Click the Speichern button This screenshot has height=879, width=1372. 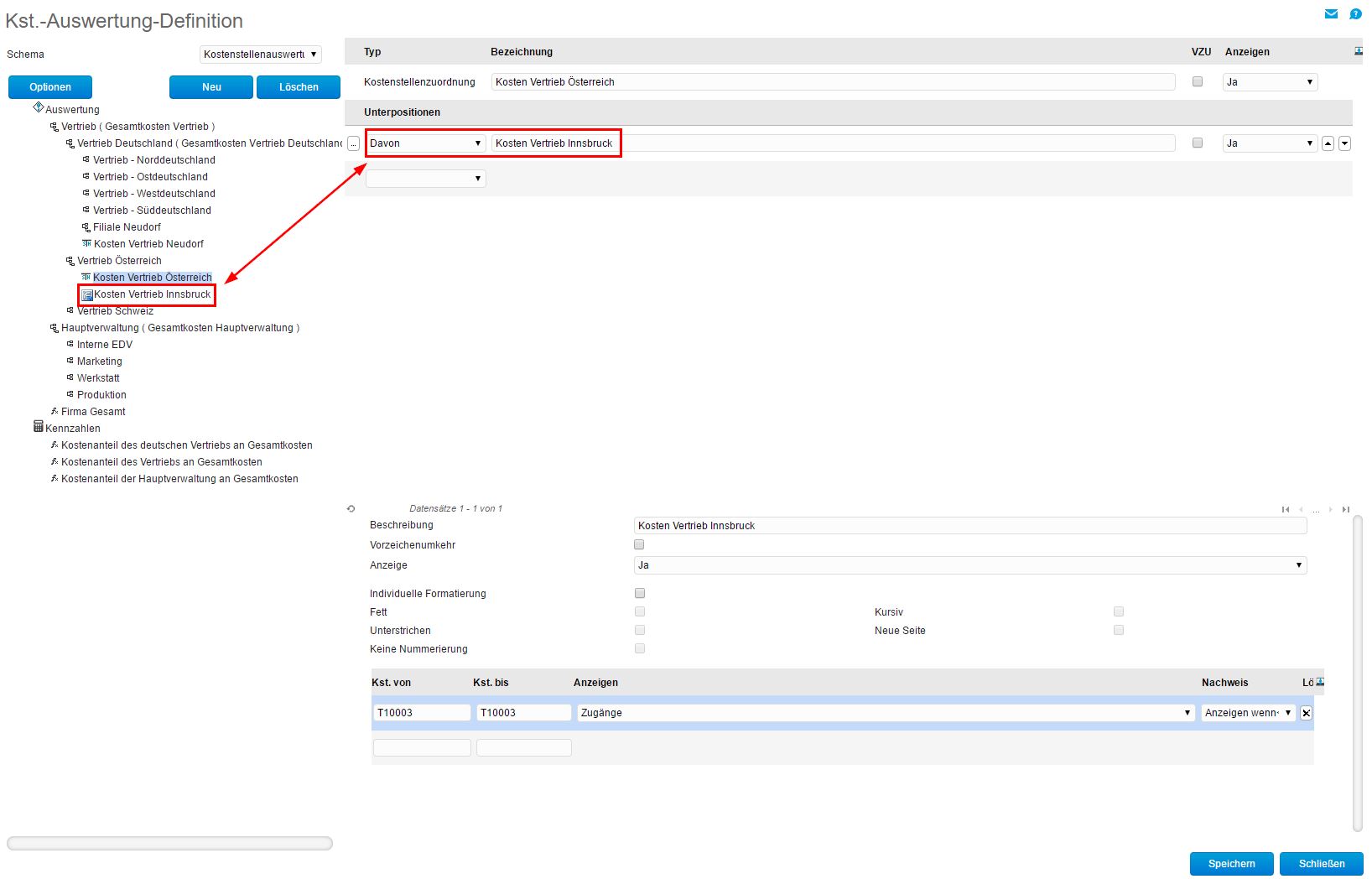click(x=1231, y=863)
